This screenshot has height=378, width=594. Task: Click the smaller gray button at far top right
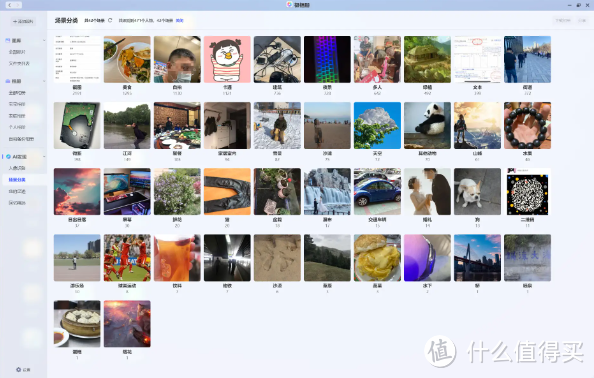click(x=582, y=20)
